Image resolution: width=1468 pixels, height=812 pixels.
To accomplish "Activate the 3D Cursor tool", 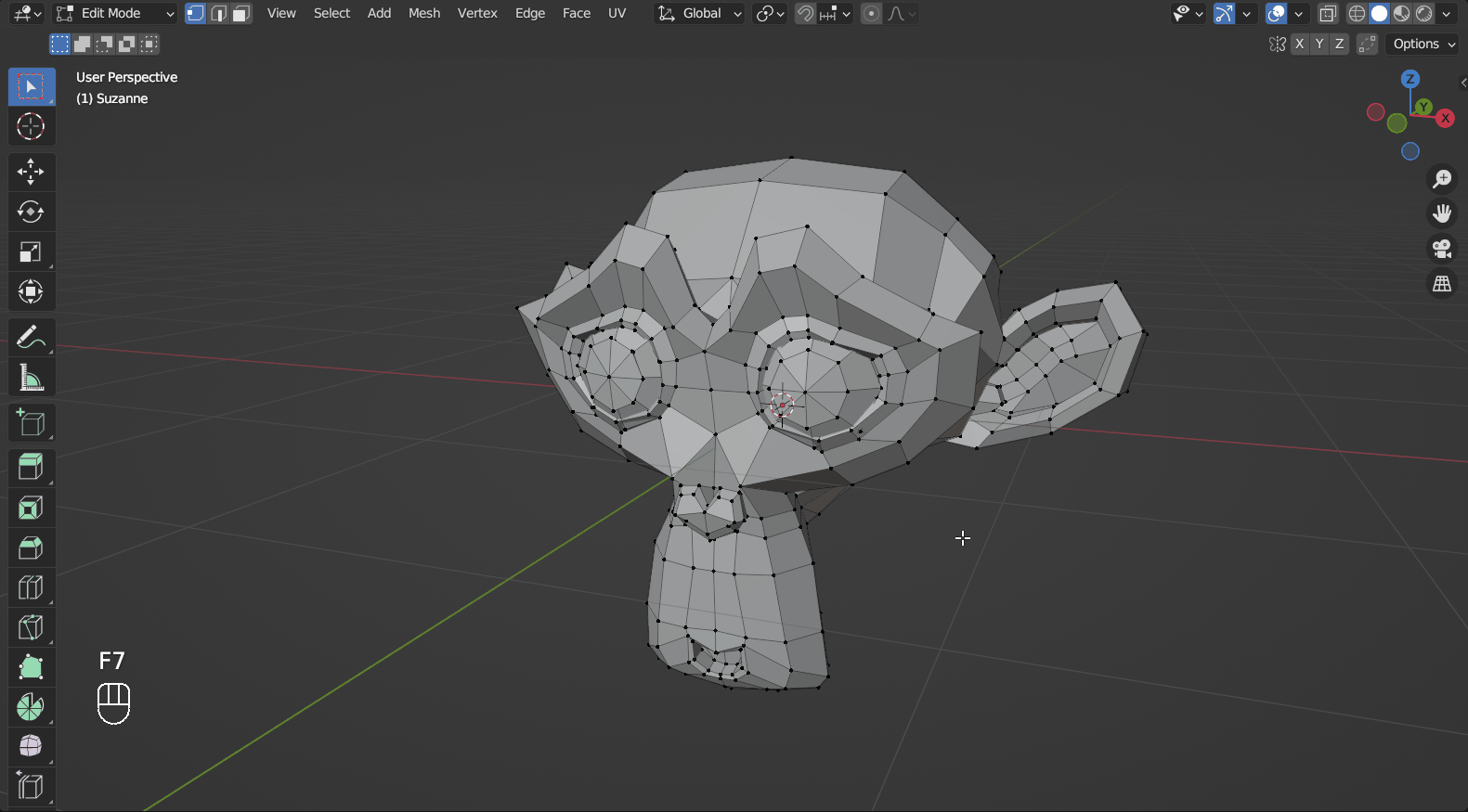I will click(x=32, y=126).
